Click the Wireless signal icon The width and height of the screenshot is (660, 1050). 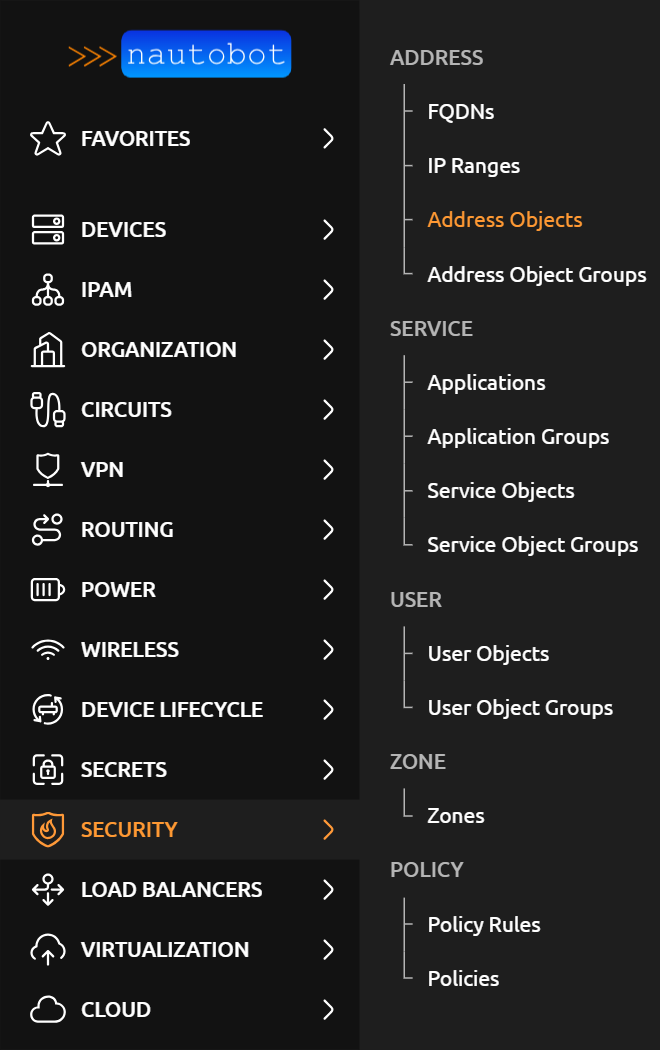pyautogui.click(x=47, y=649)
